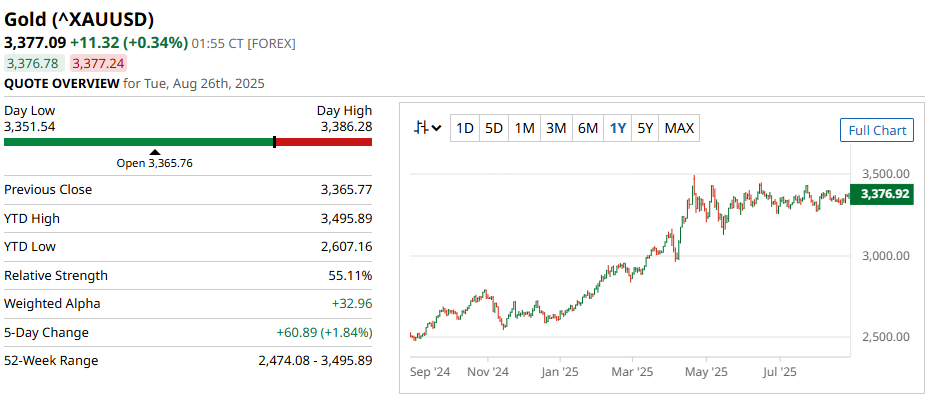Select the 5D chart range
The image size is (927, 396).
point(494,128)
